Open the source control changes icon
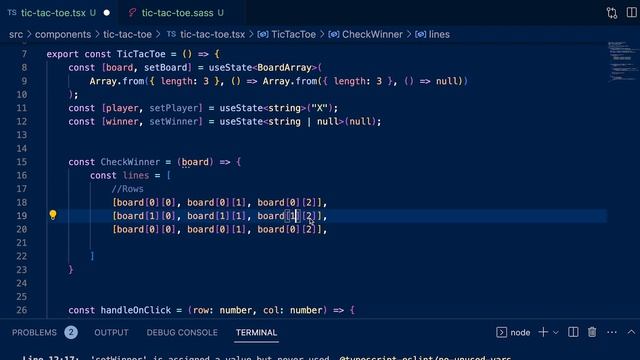This screenshot has height=360, width=640. tap(611, 13)
